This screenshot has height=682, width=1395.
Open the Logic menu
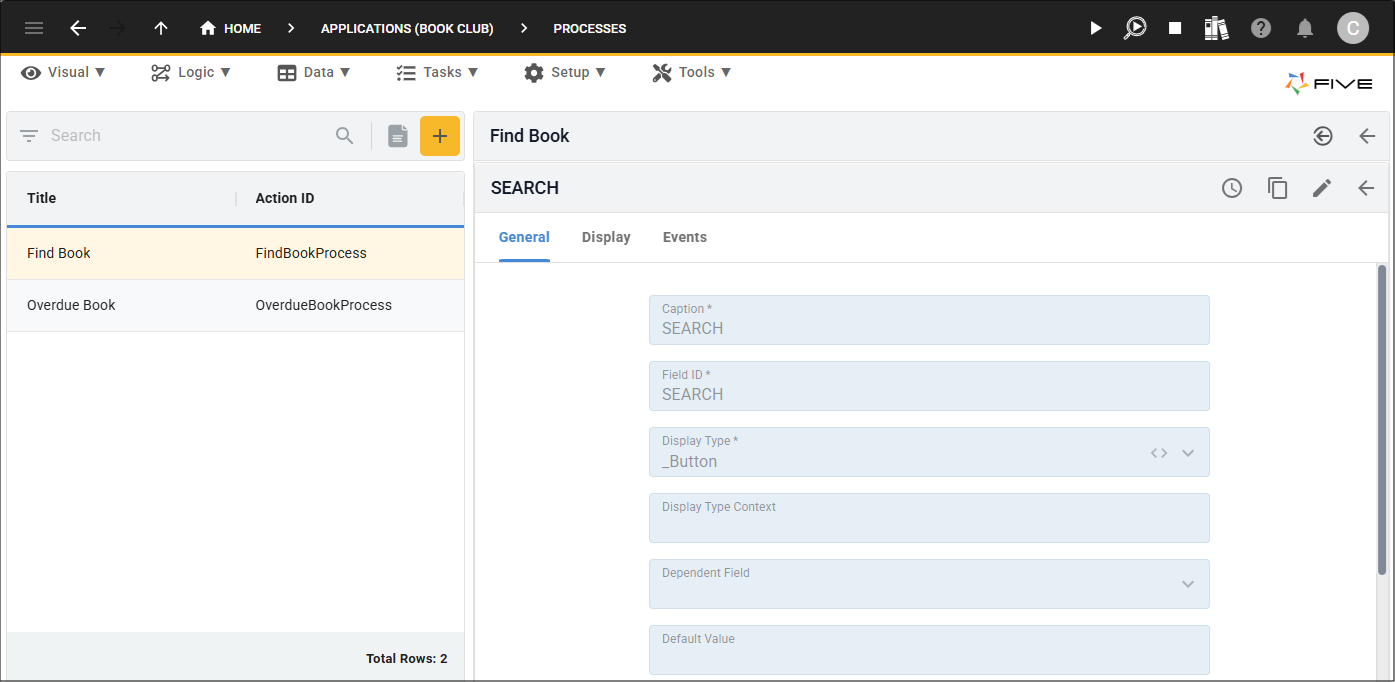(x=191, y=72)
